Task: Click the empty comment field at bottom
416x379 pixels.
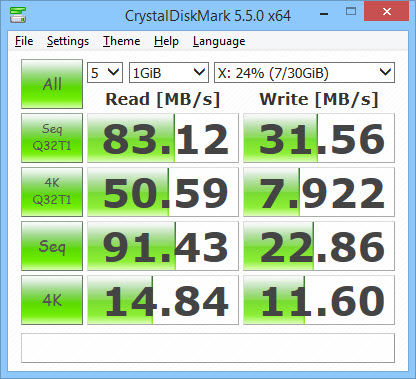Action: 208,348
